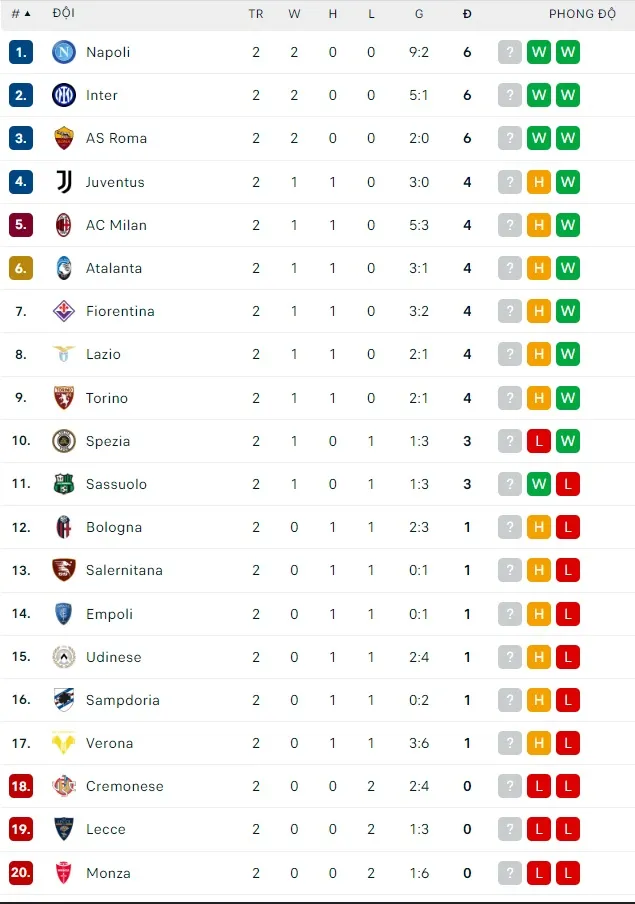Click the Lecce club crest
635x904 pixels.
(63, 829)
